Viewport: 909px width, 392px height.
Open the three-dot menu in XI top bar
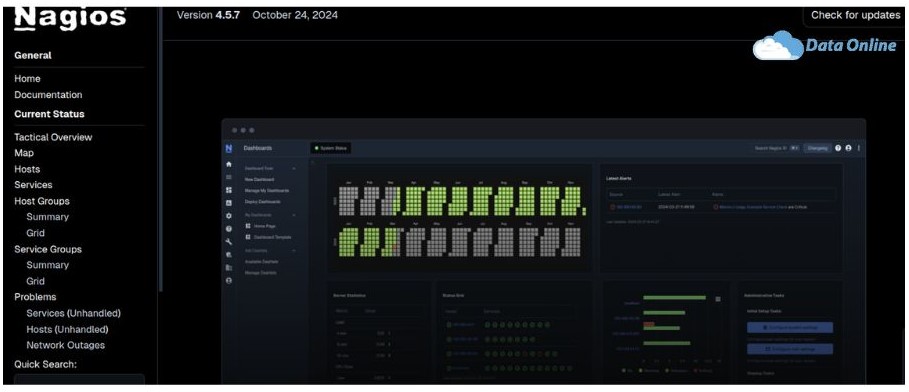[859, 148]
